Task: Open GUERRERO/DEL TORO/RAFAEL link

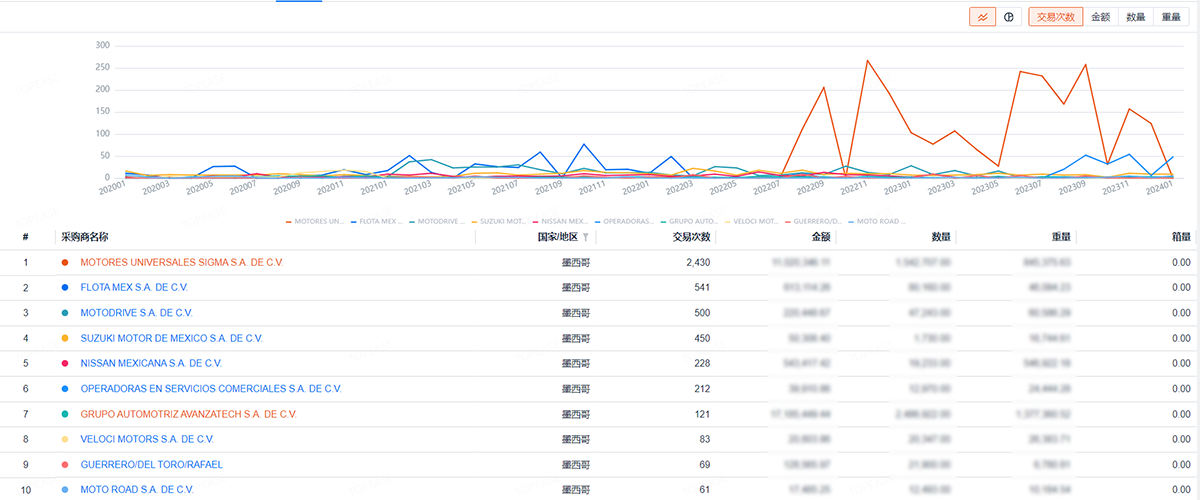Action: coord(151,464)
